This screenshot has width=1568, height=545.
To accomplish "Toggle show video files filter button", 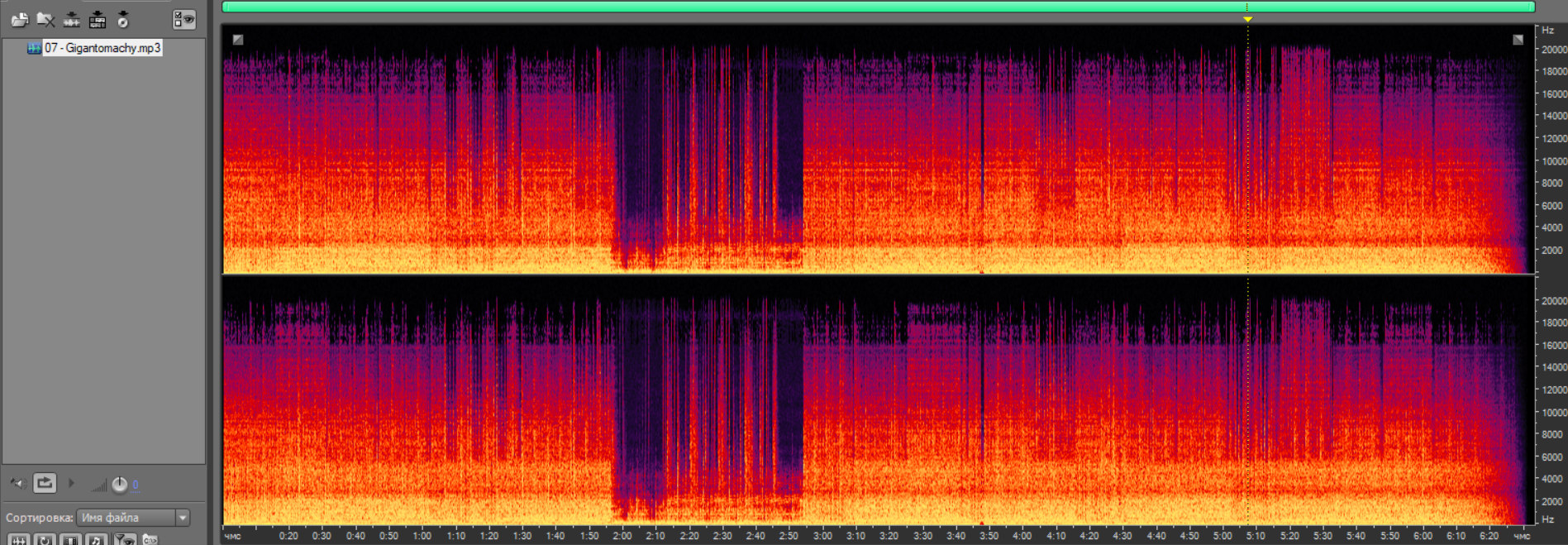I will tap(71, 540).
